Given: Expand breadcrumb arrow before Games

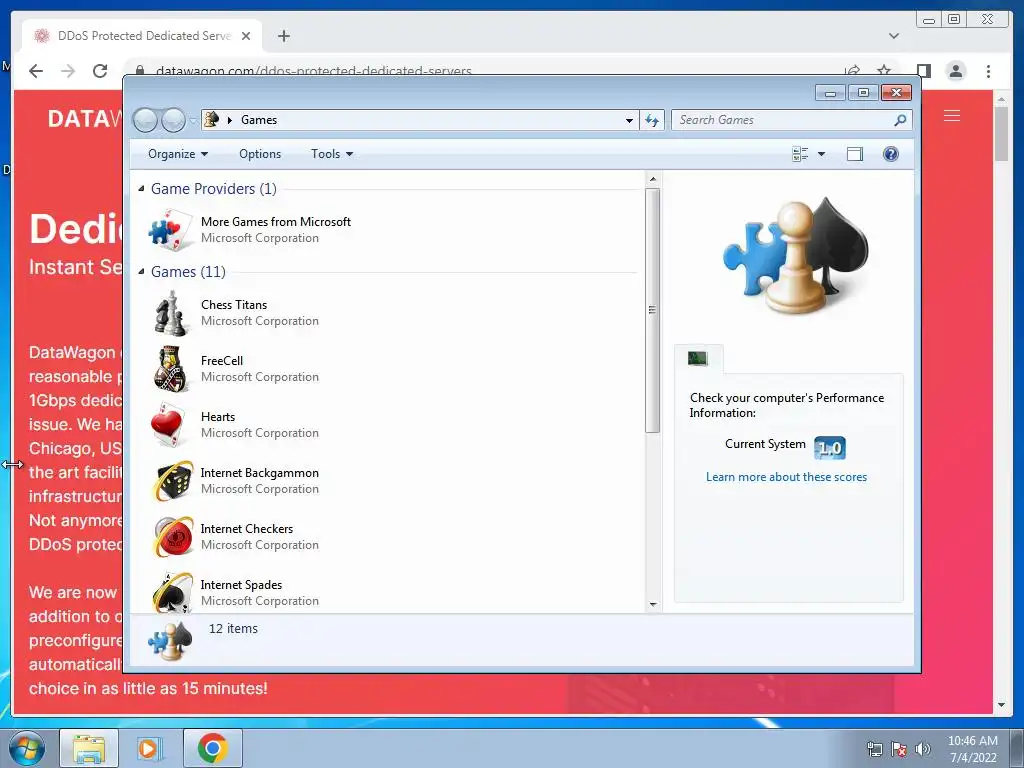Looking at the screenshot, I should click(230, 120).
